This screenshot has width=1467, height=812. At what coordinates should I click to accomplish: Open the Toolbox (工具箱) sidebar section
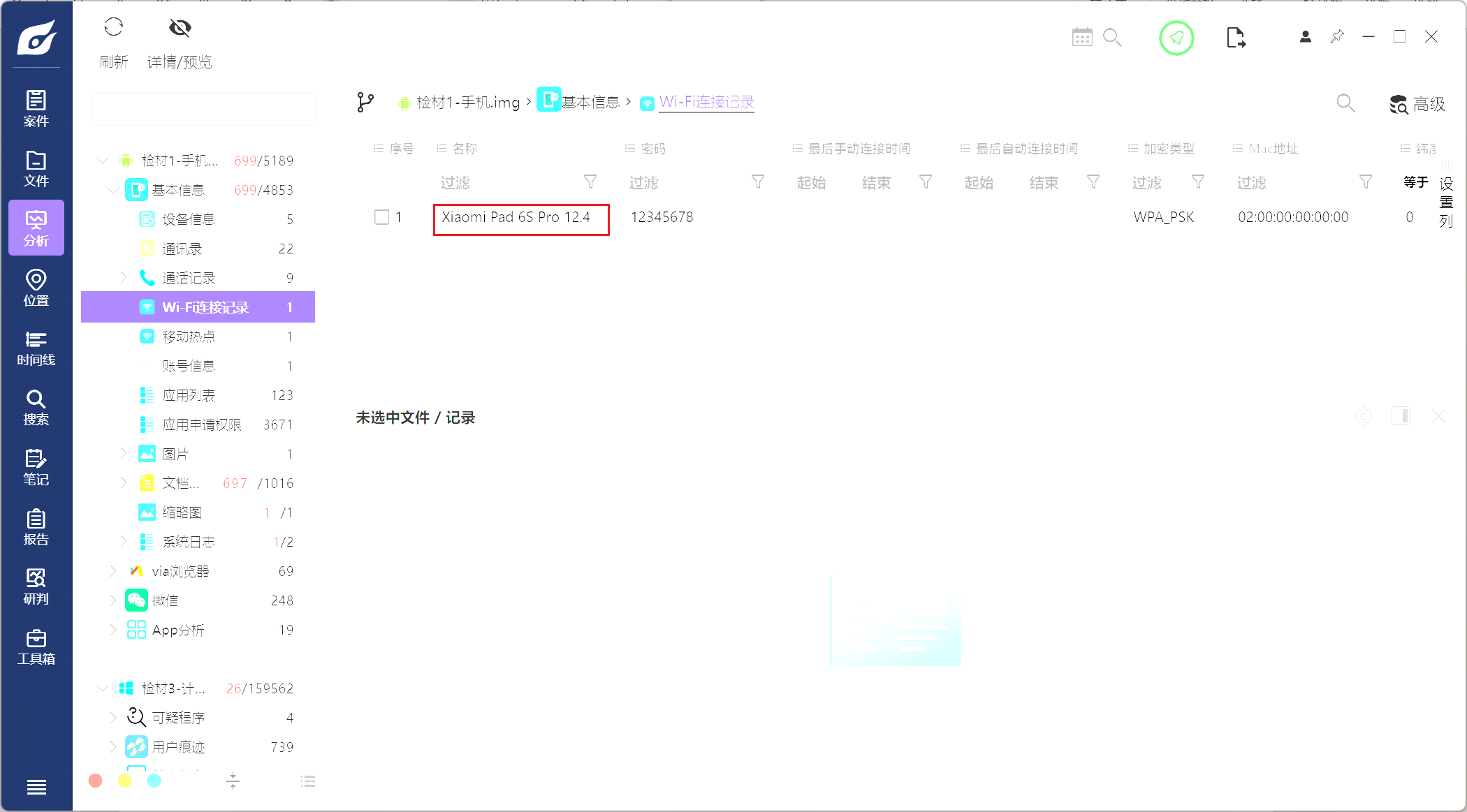(36, 647)
